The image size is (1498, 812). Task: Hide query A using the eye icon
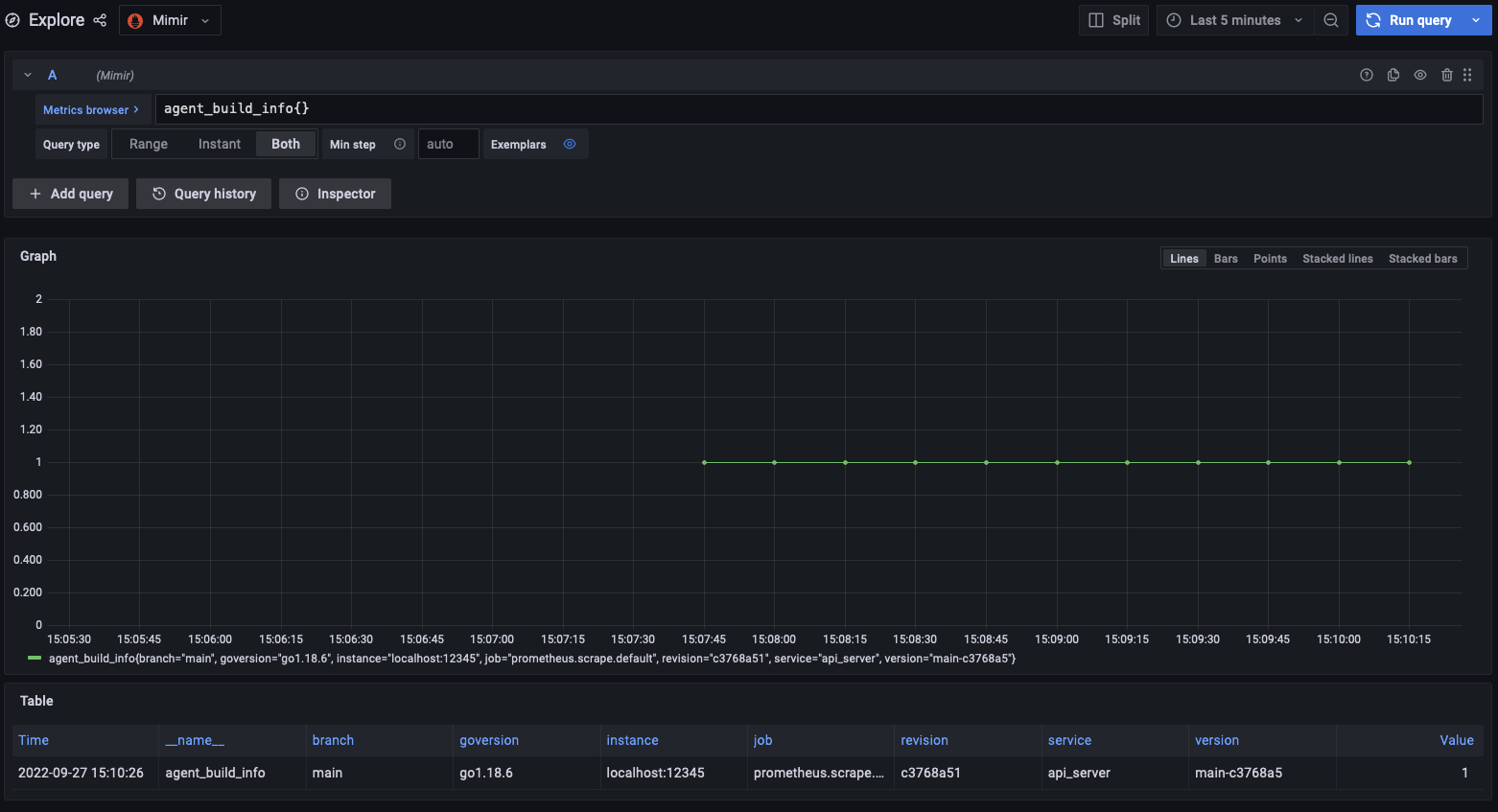[1420, 74]
